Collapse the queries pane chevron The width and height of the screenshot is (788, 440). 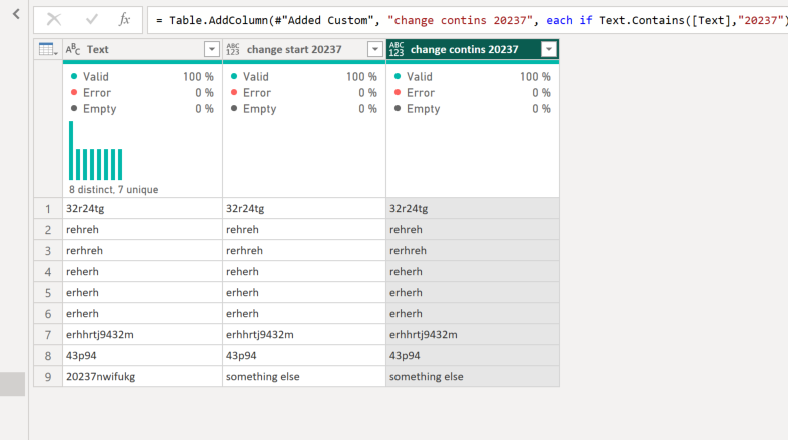click(x=16, y=14)
